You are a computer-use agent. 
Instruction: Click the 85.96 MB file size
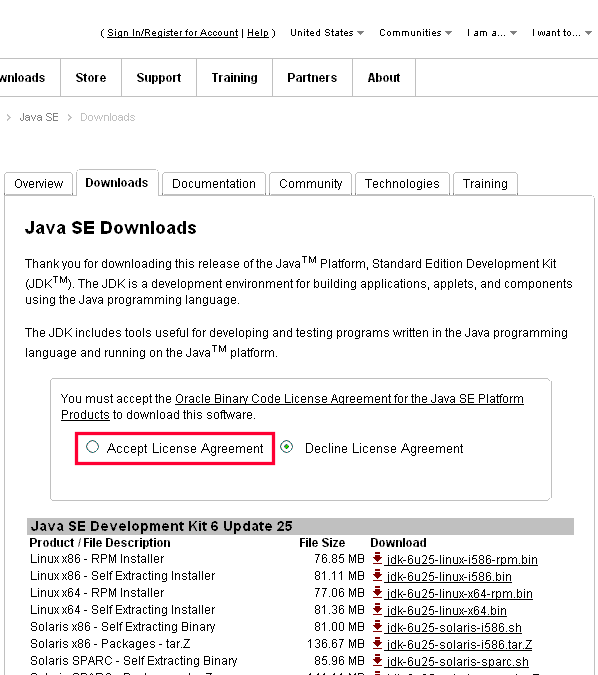tap(339, 660)
